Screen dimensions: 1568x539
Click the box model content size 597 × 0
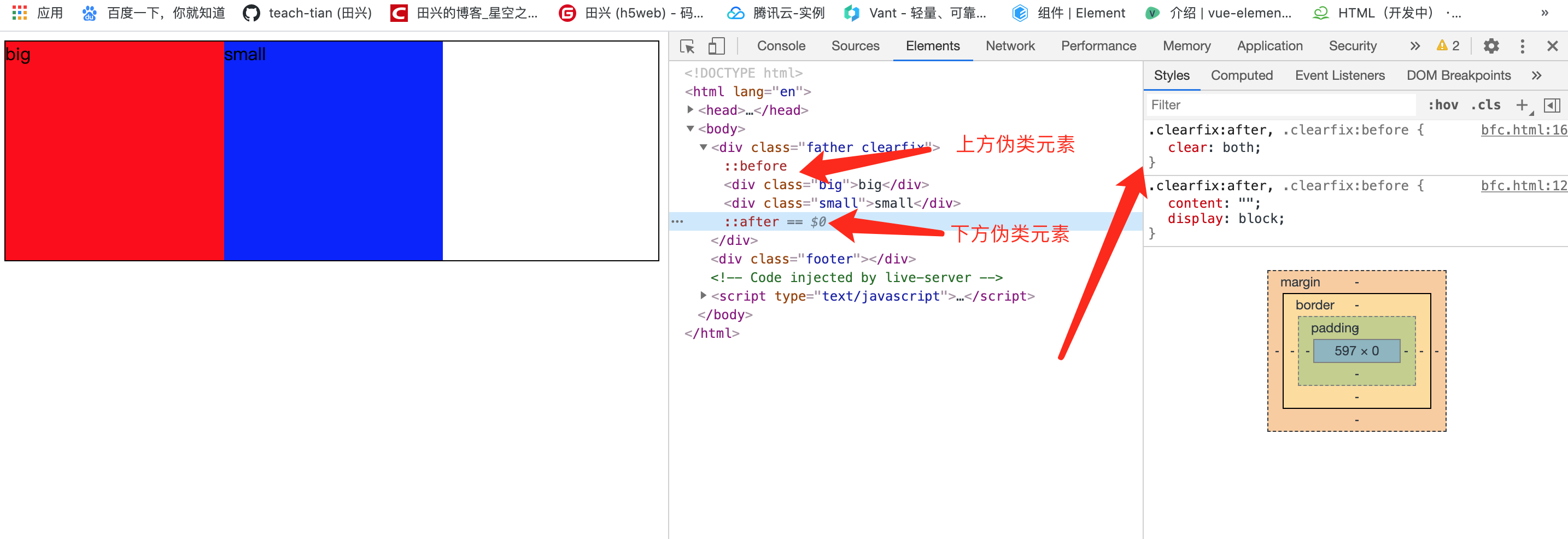(1356, 351)
